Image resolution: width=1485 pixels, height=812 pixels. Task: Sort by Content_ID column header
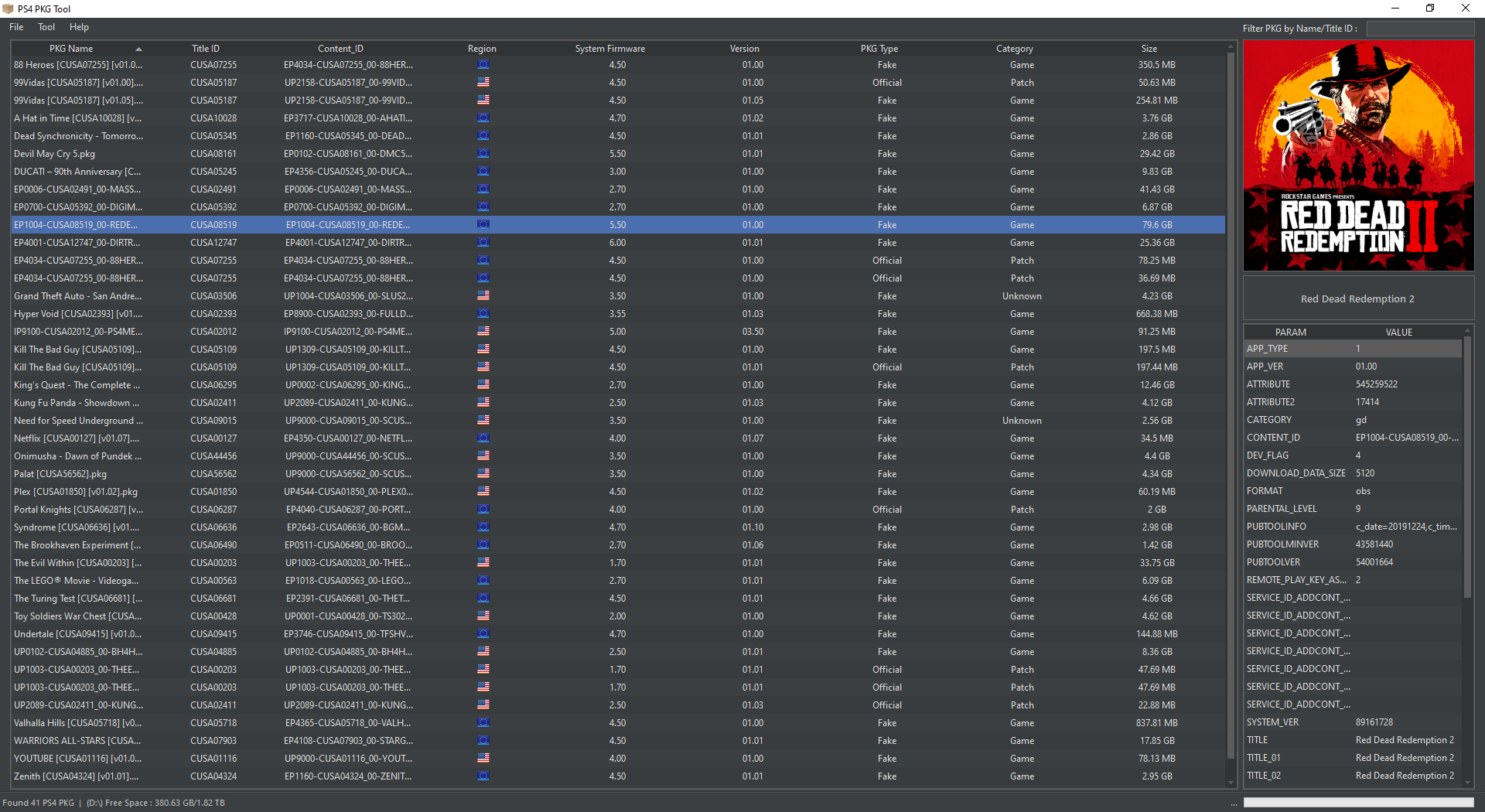coord(340,49)
